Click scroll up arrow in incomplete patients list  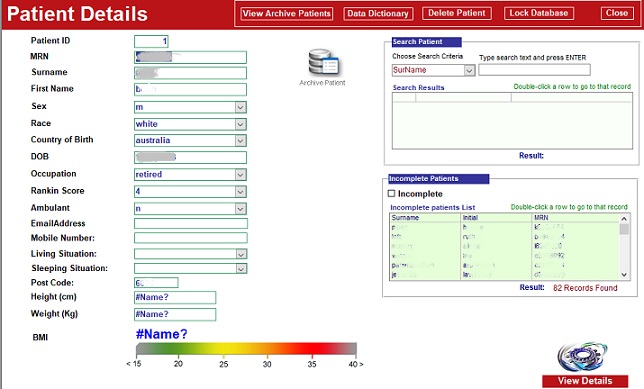[x=624, y=219]
